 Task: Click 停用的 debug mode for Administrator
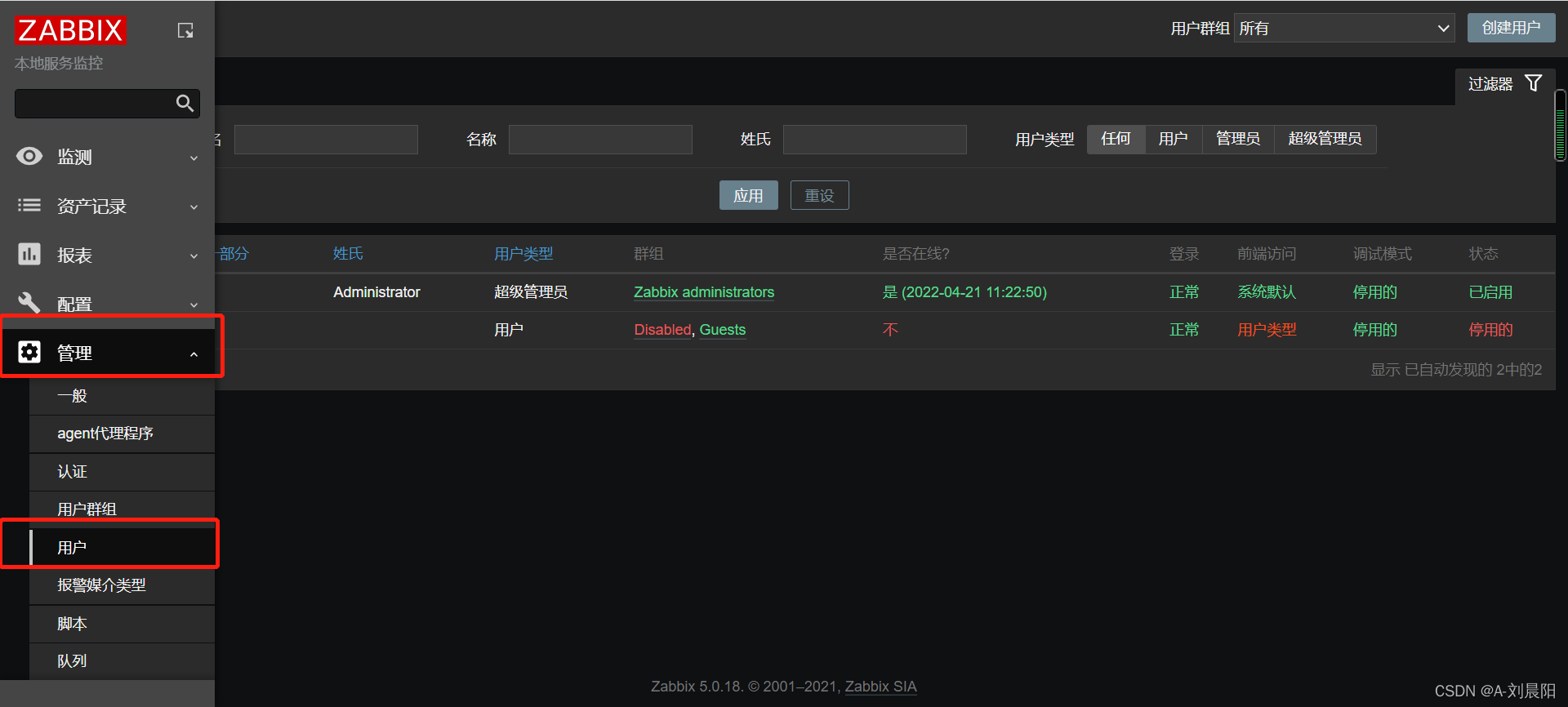pyautogui.click(x=1374, y=292)
